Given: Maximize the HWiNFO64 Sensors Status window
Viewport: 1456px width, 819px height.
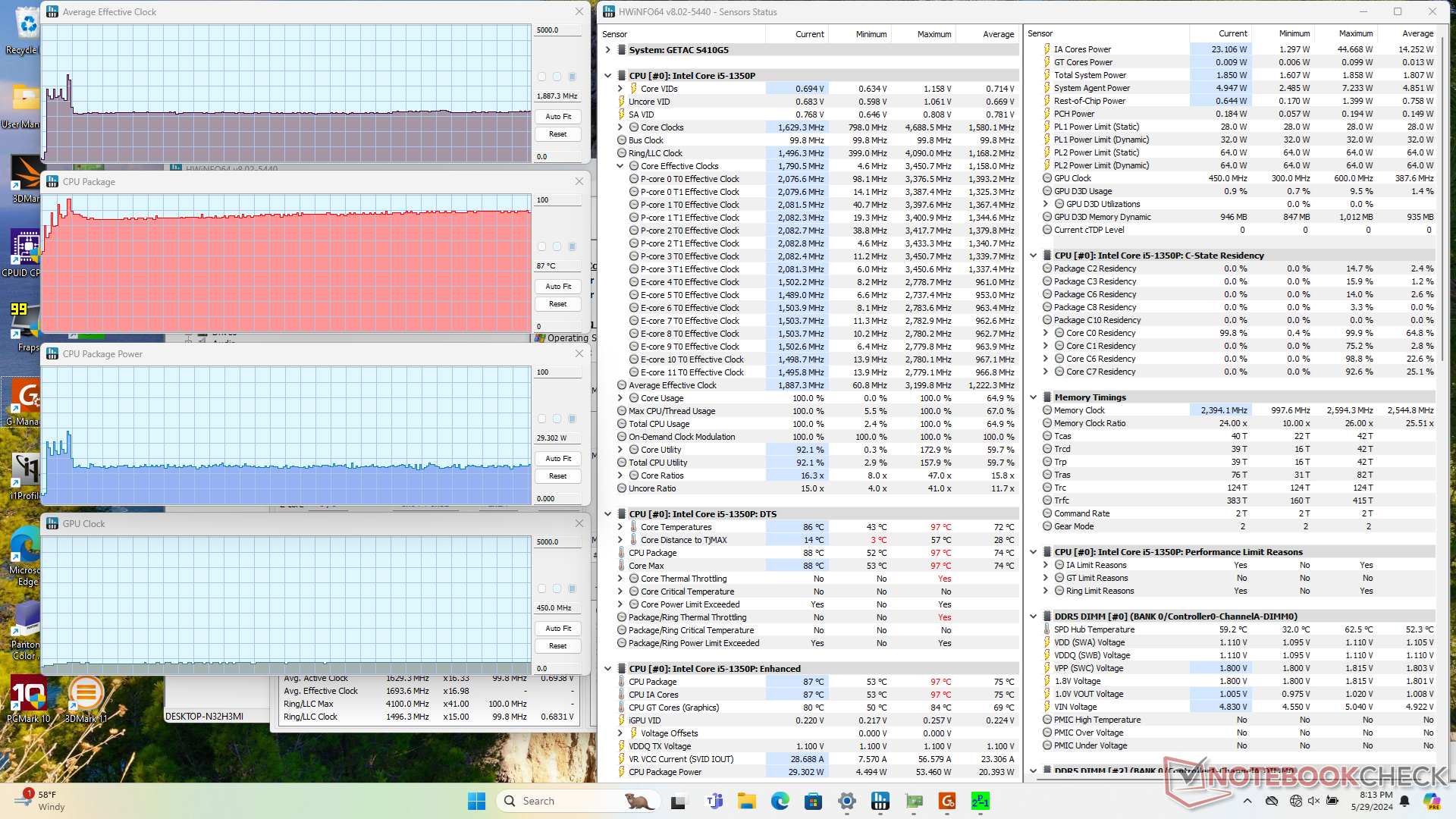Looking at the screenshot, I should pos(1398,11).
